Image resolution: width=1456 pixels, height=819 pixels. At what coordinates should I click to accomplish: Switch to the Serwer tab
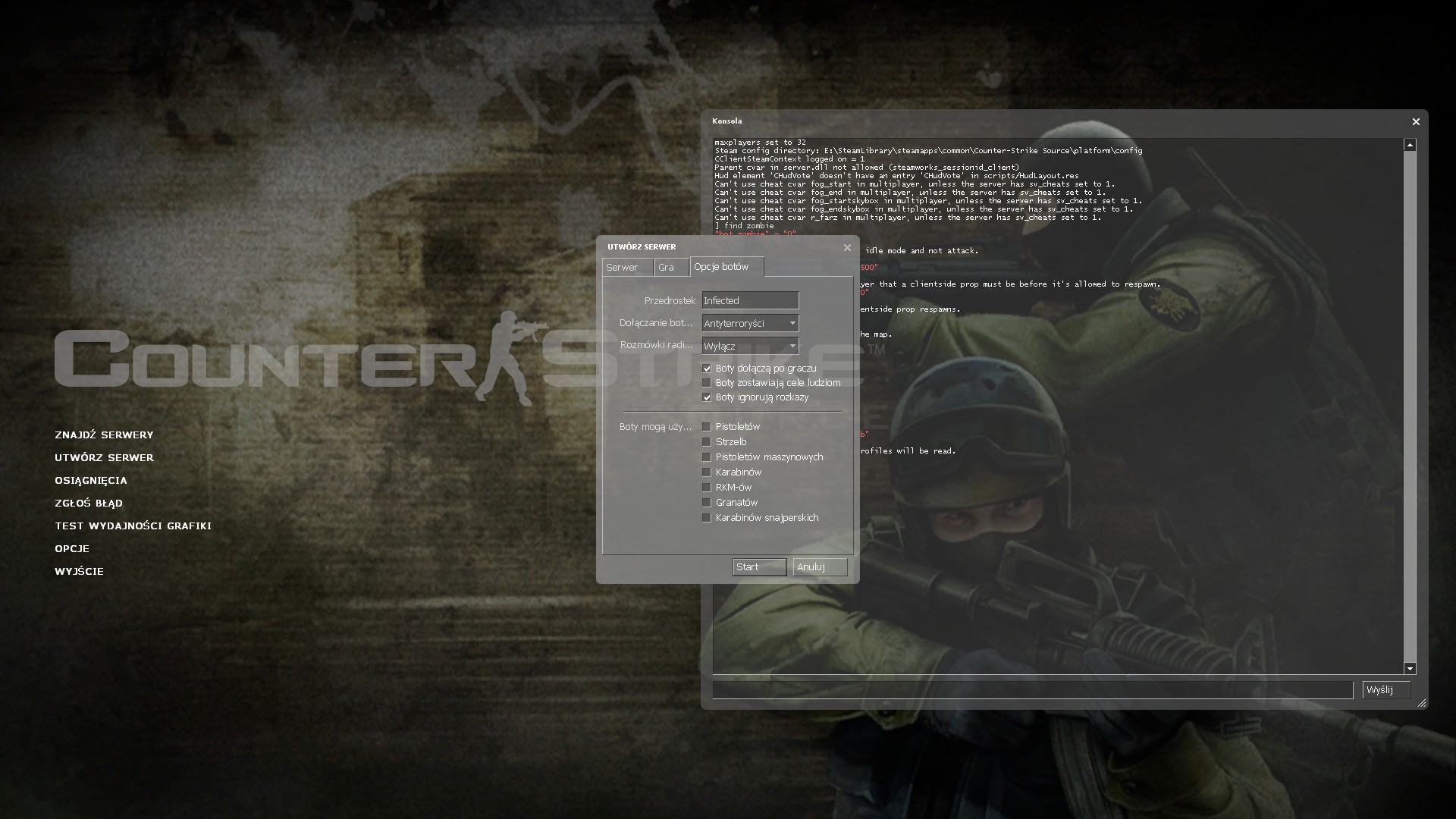pos(627,268)
